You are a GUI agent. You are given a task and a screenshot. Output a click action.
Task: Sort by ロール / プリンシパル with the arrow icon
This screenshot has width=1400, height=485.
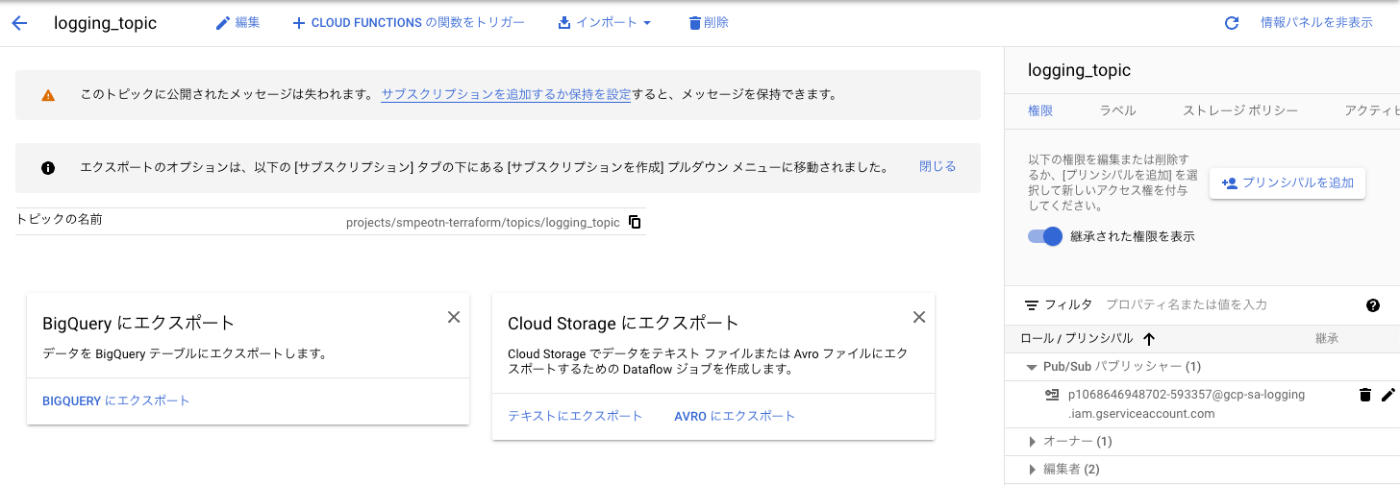click(1148, 339)
